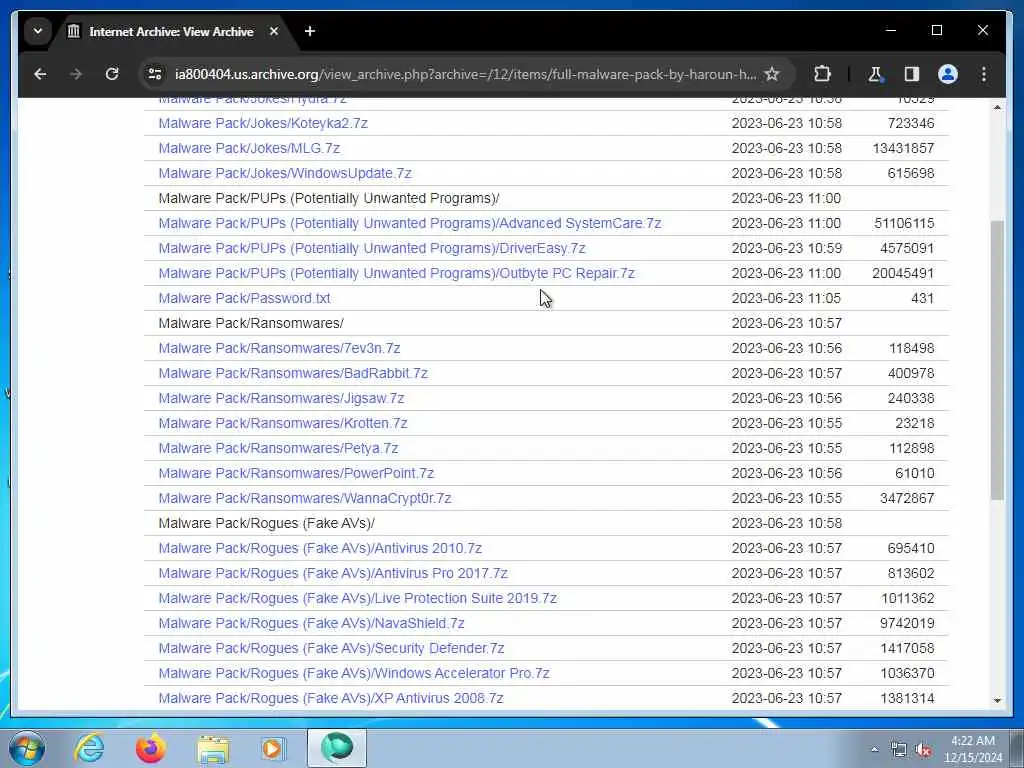Image resolution: width=1024 pixels, height=768 pixels.
Task: Select size value 9742019
Action: point(907,623)
